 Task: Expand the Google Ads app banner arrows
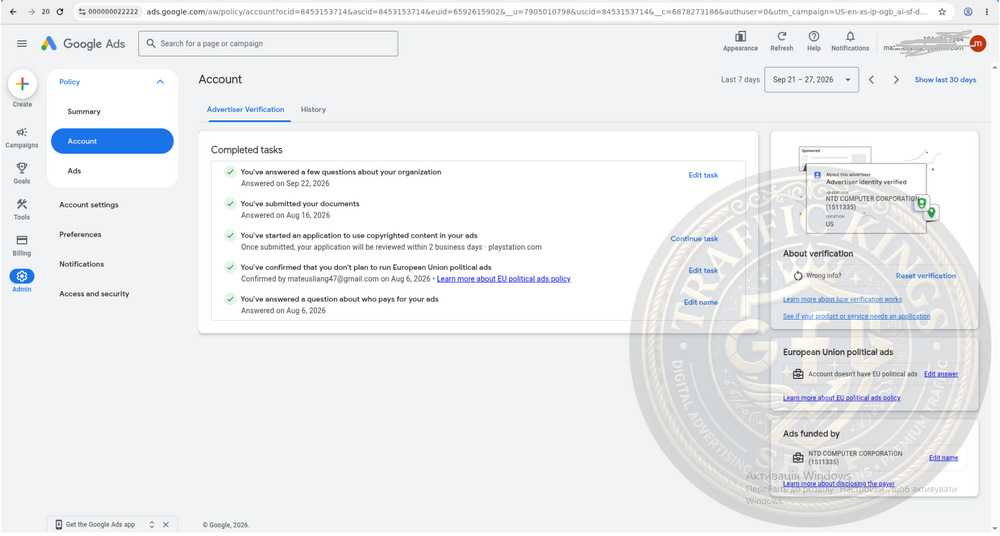tap(152, 525)
